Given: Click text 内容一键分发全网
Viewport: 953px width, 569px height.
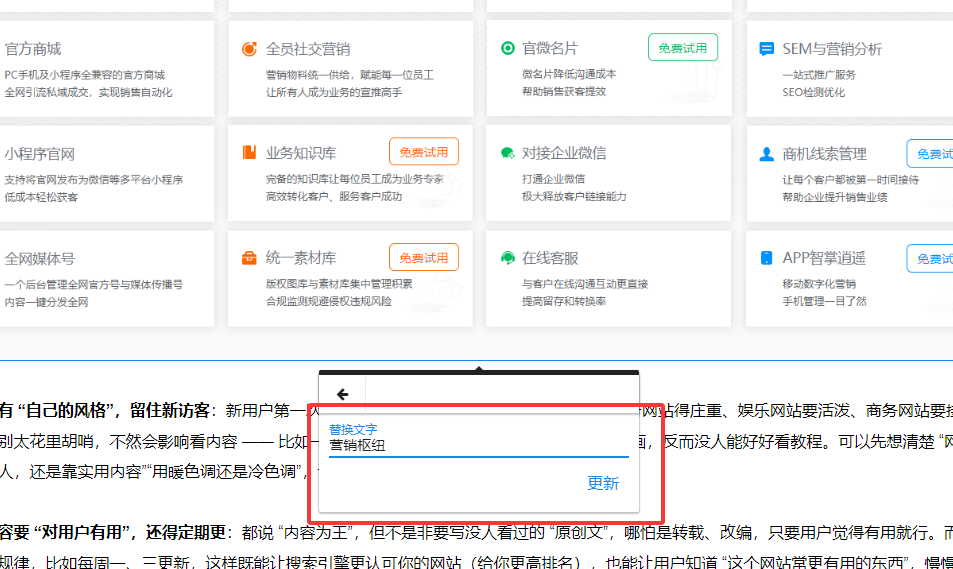Looking at the screenshot, I should (x=46, y=302).
